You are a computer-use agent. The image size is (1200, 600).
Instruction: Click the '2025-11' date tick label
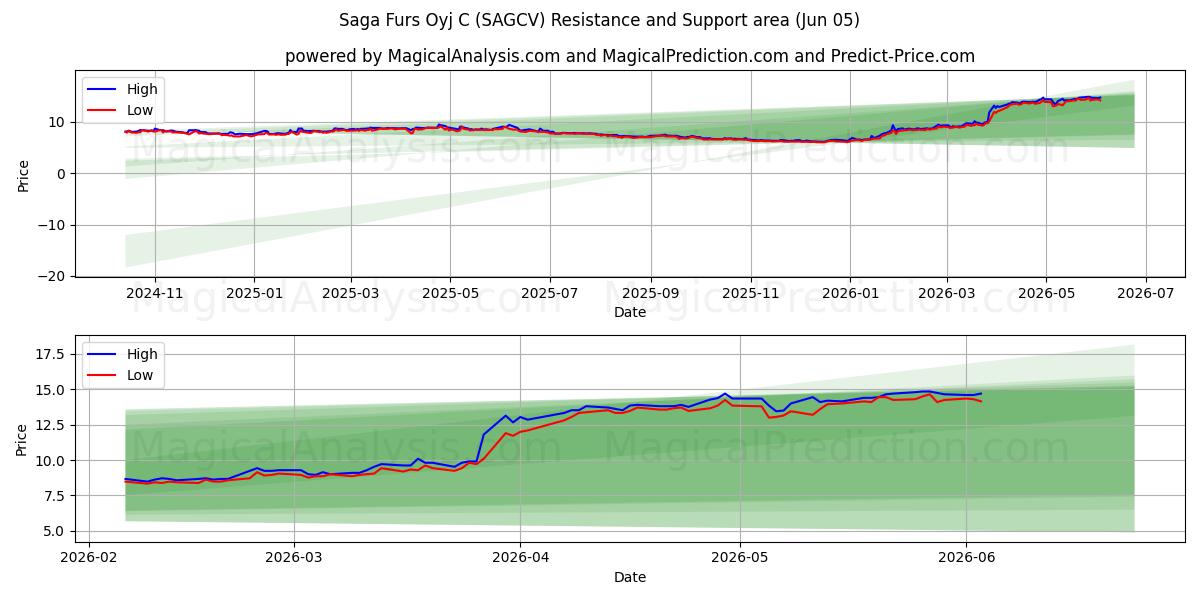751,294
